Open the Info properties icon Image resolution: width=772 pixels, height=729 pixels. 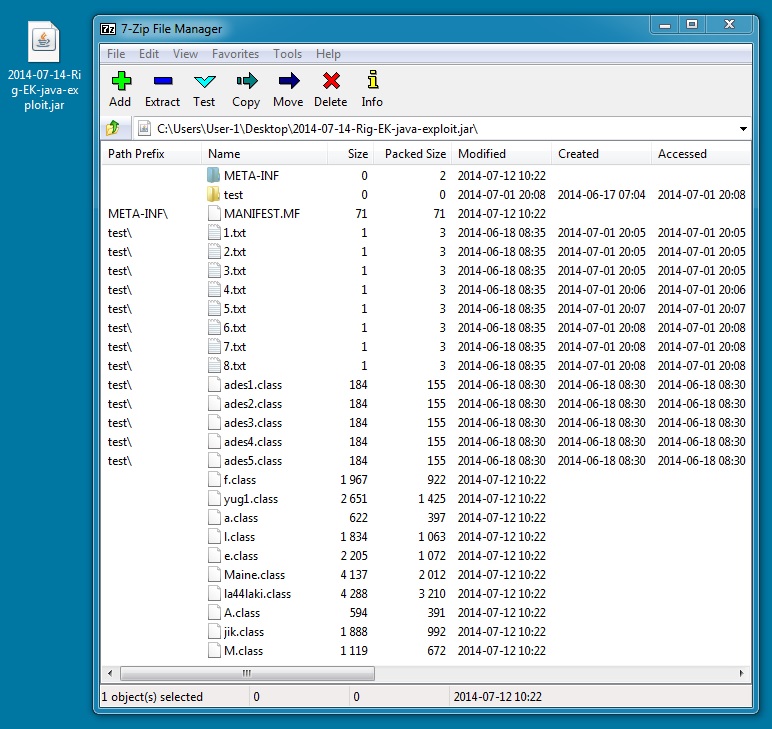(372, 88)
